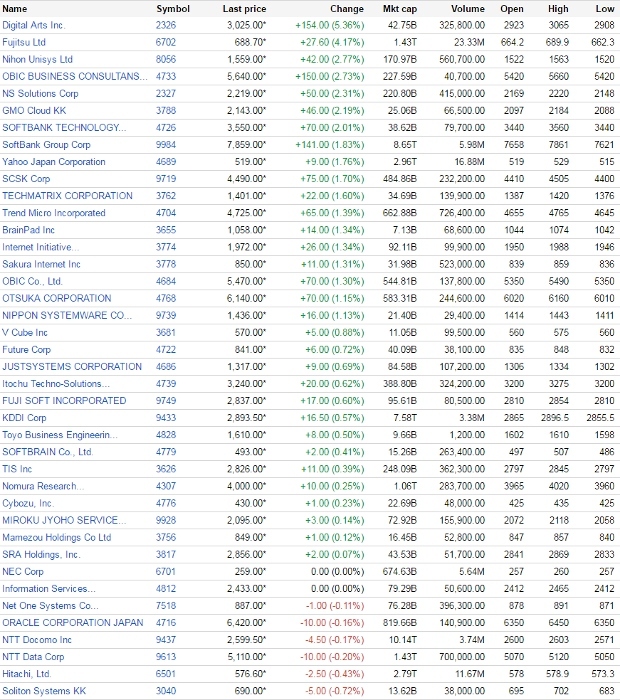Screen dimensions: 620x700
Task: Click ticker symbol 6701
Action: tap(166, 572)
